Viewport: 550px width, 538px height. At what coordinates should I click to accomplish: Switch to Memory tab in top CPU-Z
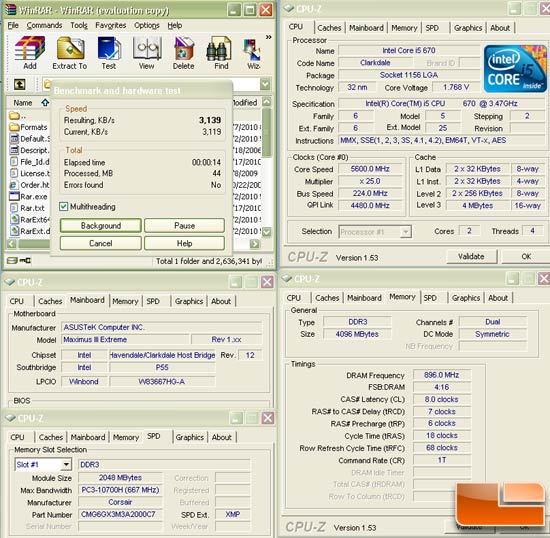(x=404, y=28)
